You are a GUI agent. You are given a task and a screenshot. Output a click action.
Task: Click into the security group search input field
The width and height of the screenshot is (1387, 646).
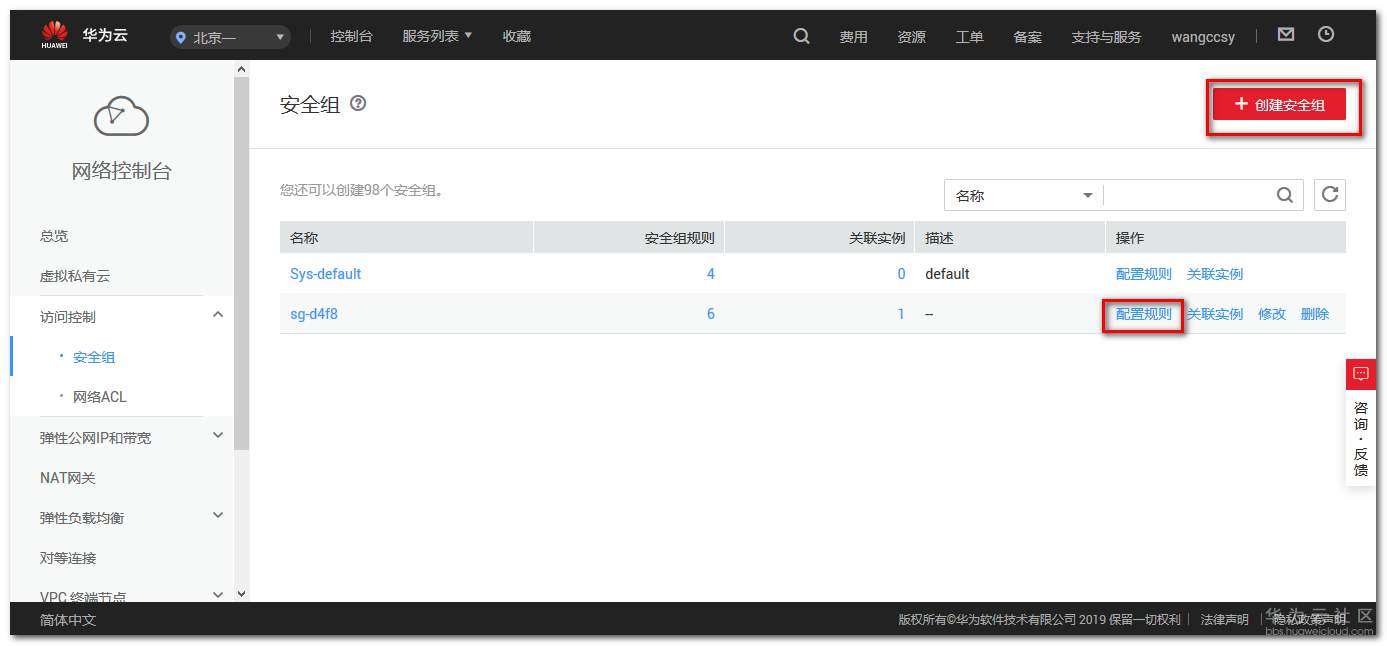[x=1189, y=195]
